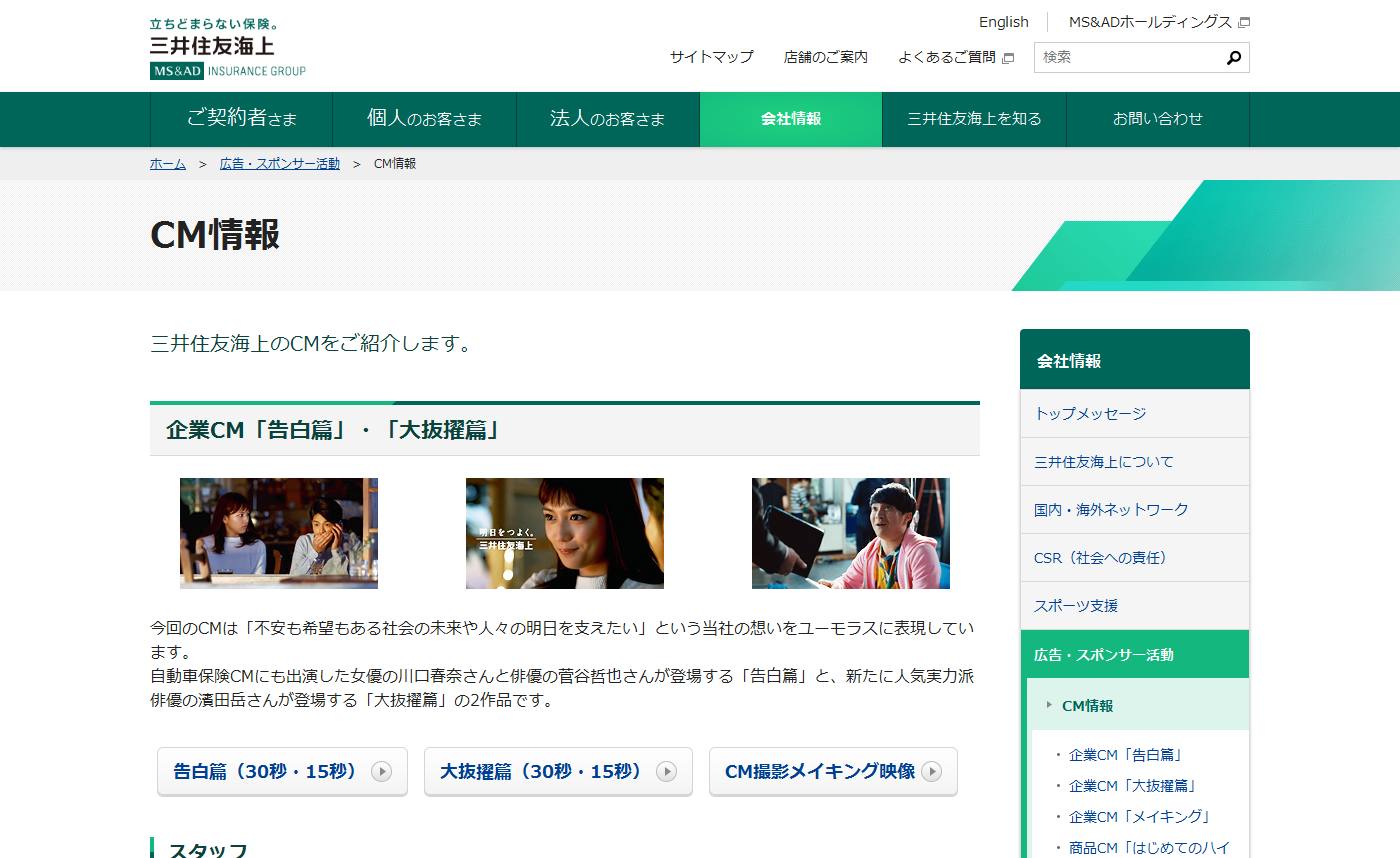This screenshot has width=1400, height=858.
Task: Open 国内・海外ネットワーク in sidebar
Action: click(1135, 509)
